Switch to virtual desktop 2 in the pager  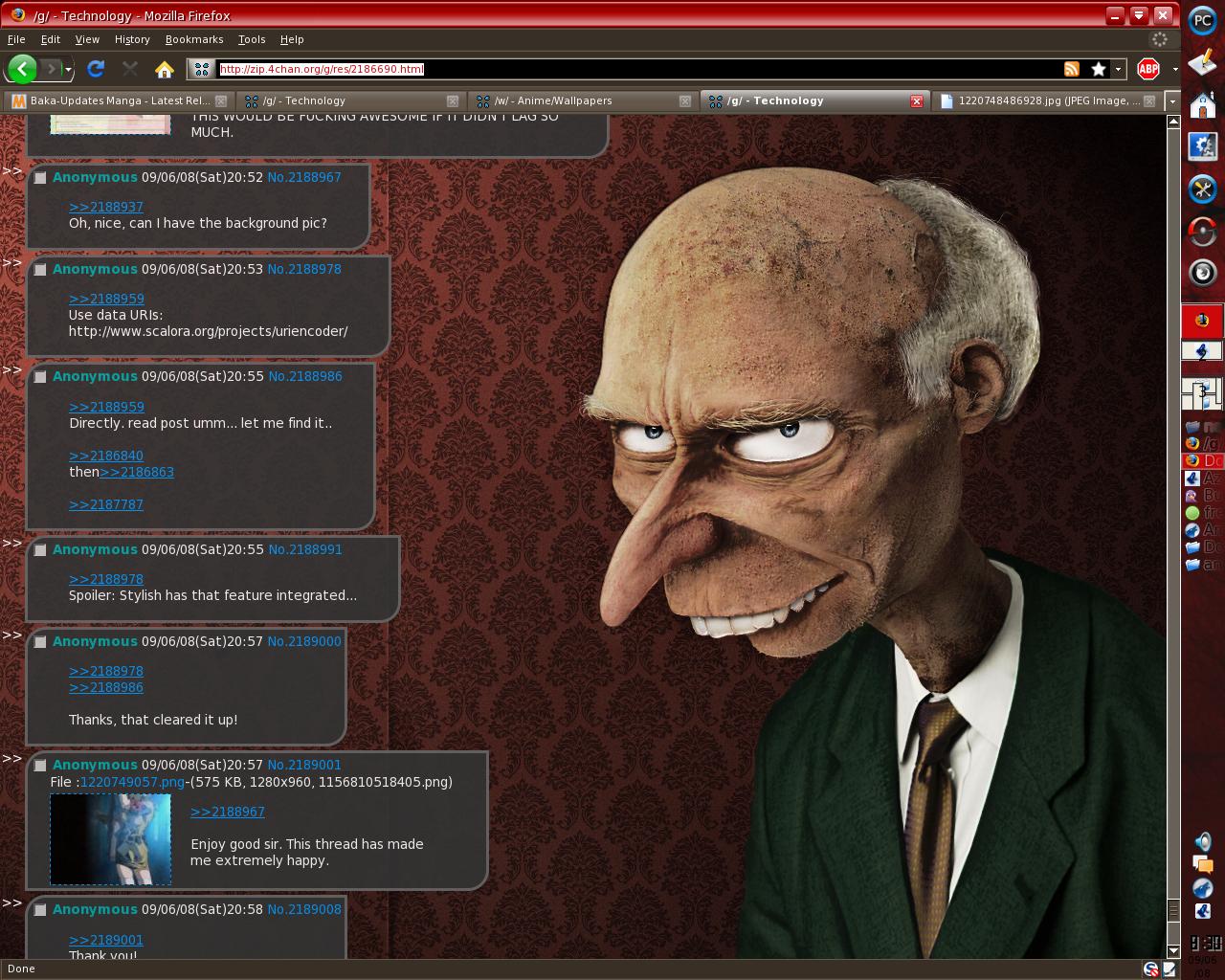(1202, 352)
